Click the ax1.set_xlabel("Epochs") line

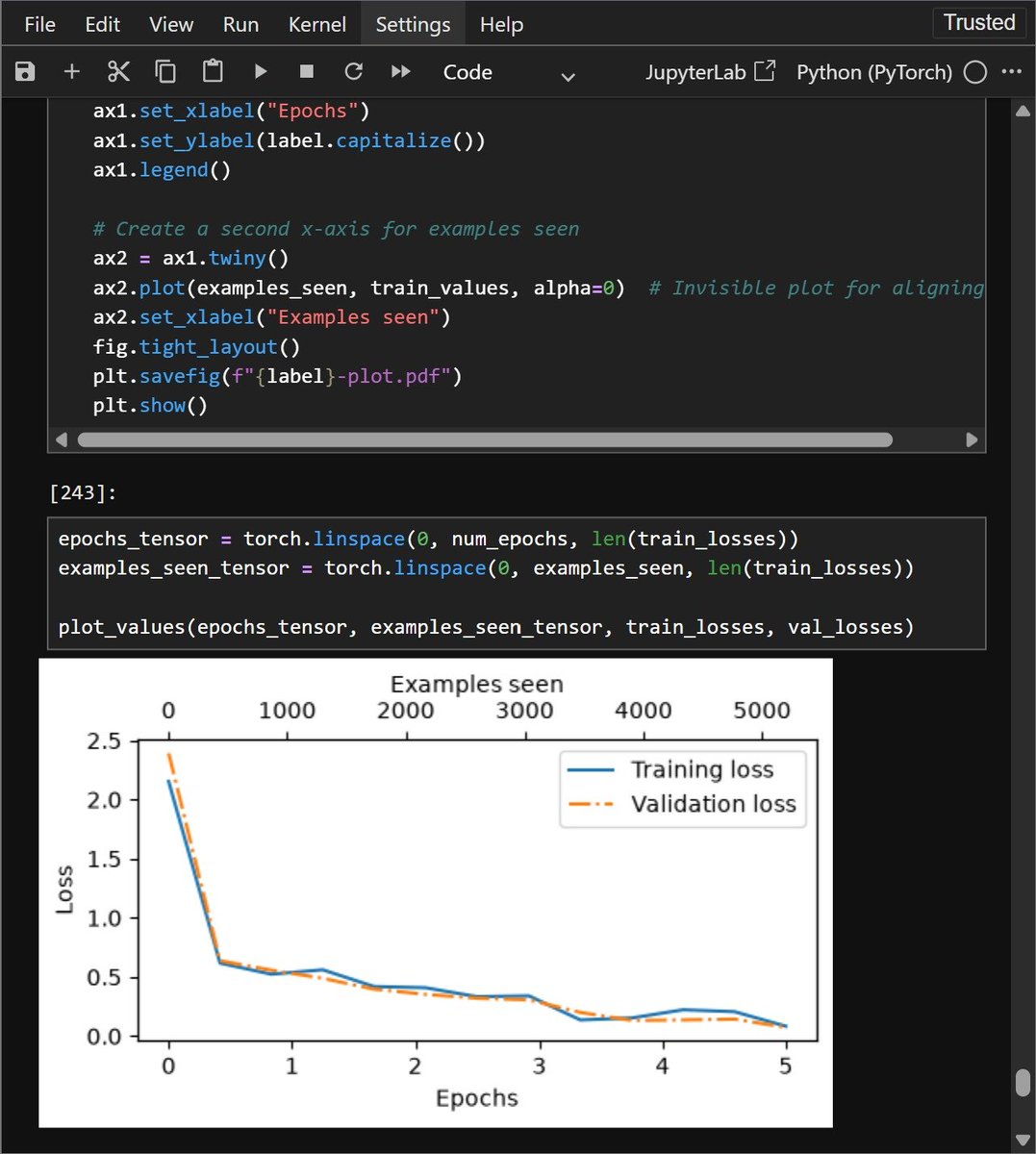point(231,111)
